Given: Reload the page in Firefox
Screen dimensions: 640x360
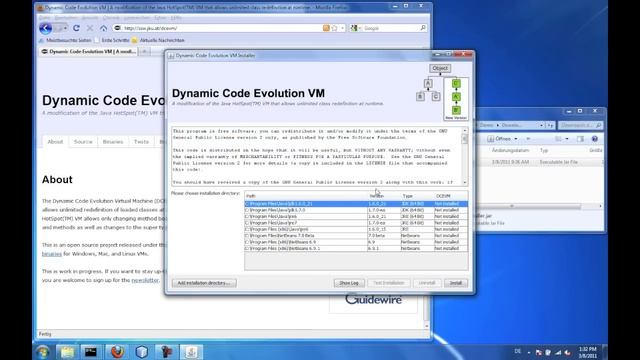Looking at the screenshot, I should point(76,28).
